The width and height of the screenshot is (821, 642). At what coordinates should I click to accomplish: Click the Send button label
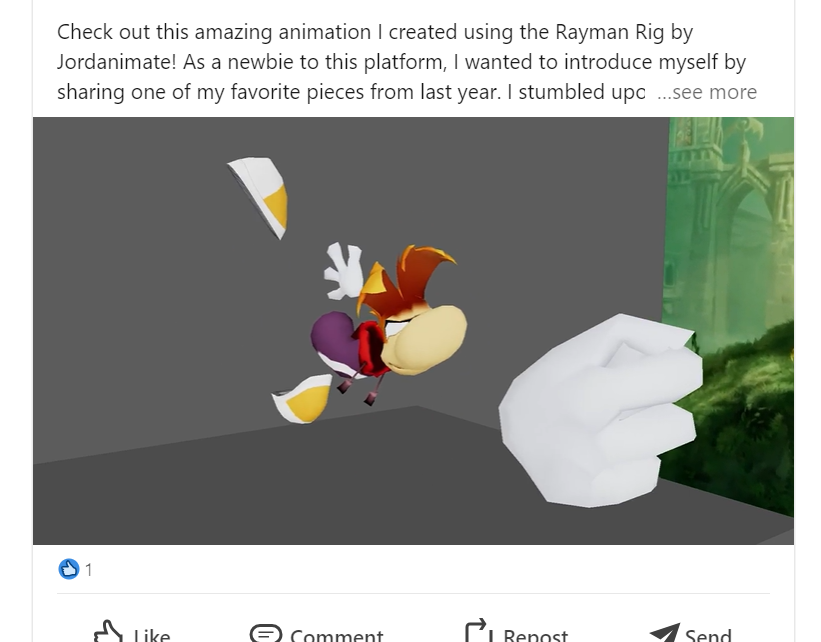tap(708, 635)
